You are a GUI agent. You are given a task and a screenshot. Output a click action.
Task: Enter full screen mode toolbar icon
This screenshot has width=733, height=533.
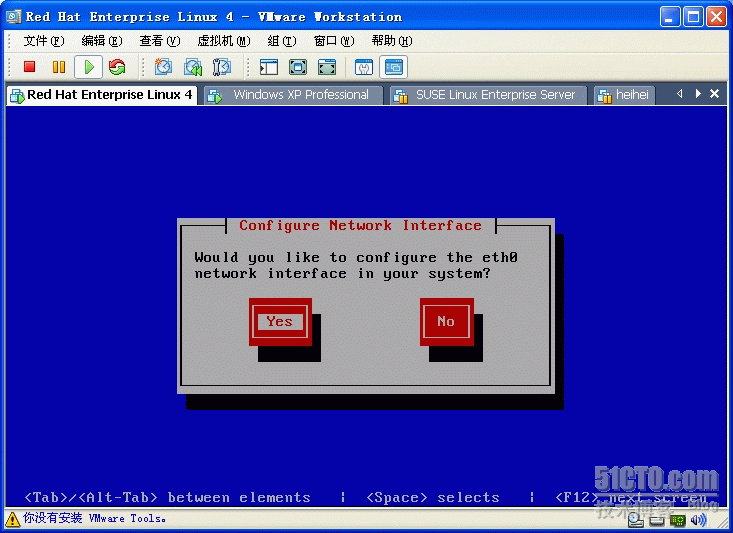327,67
